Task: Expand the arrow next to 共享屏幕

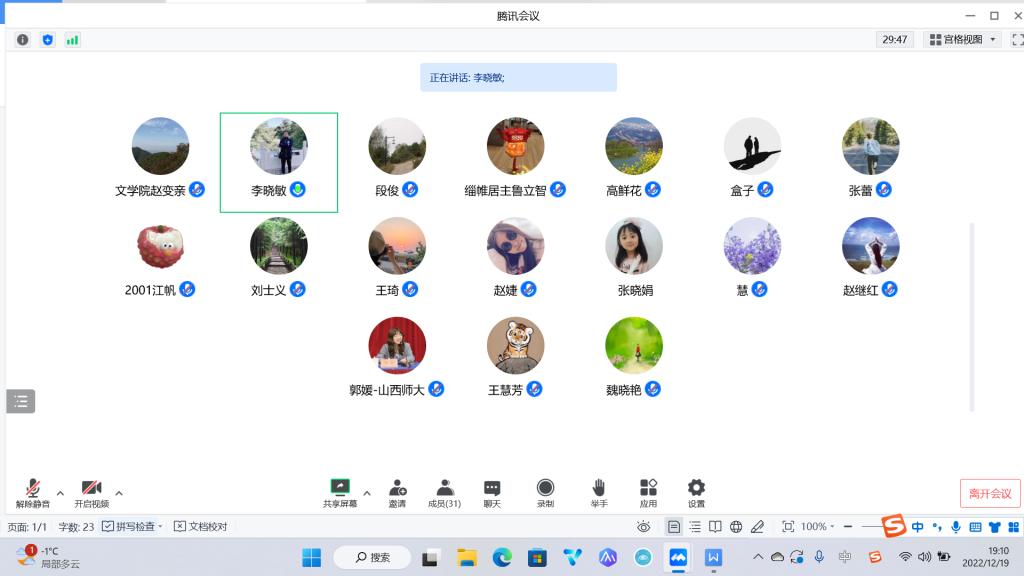Action: pyautogui.click(x=366, y=492)
